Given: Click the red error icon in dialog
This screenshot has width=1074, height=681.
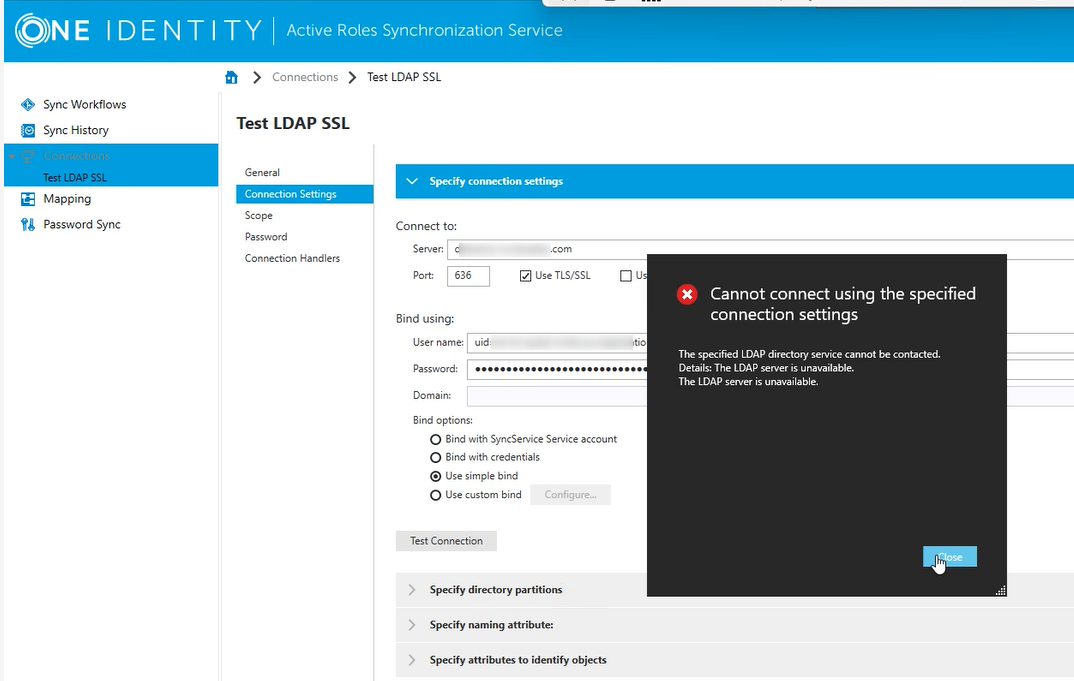Looking at the screenshot, I should pos(687,295).
